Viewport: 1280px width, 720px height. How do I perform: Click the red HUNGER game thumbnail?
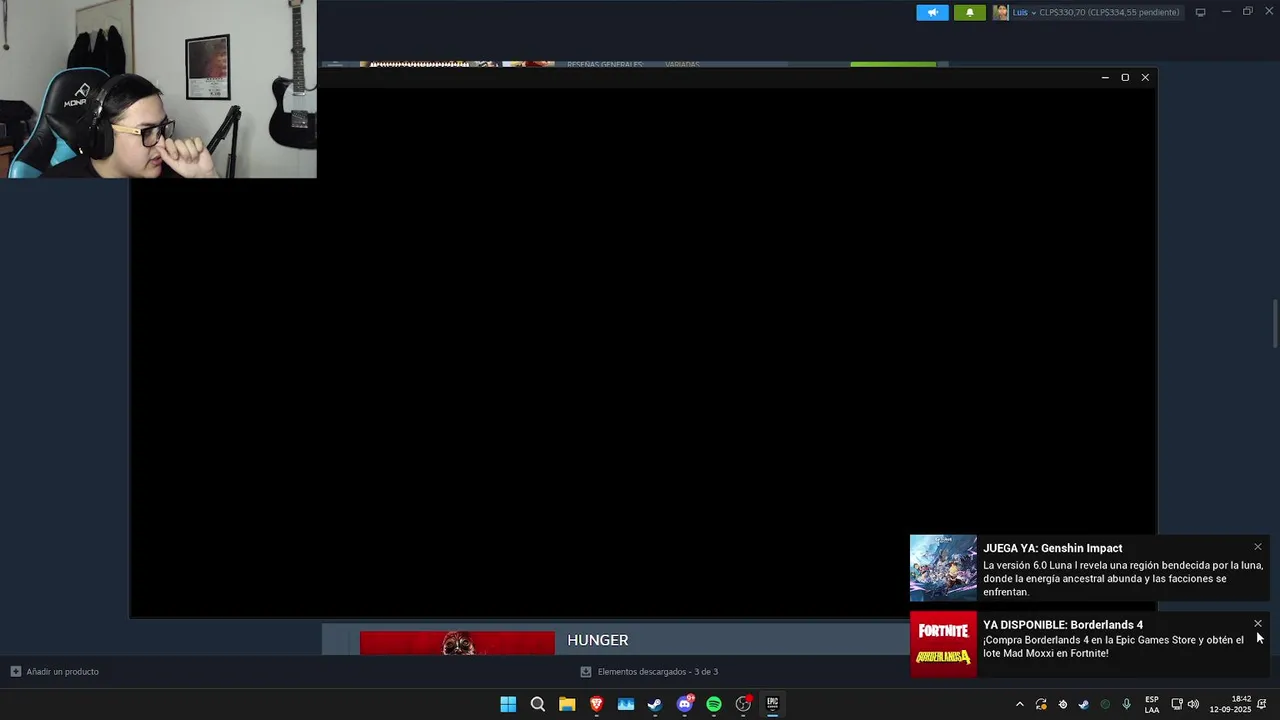(457, 643)
